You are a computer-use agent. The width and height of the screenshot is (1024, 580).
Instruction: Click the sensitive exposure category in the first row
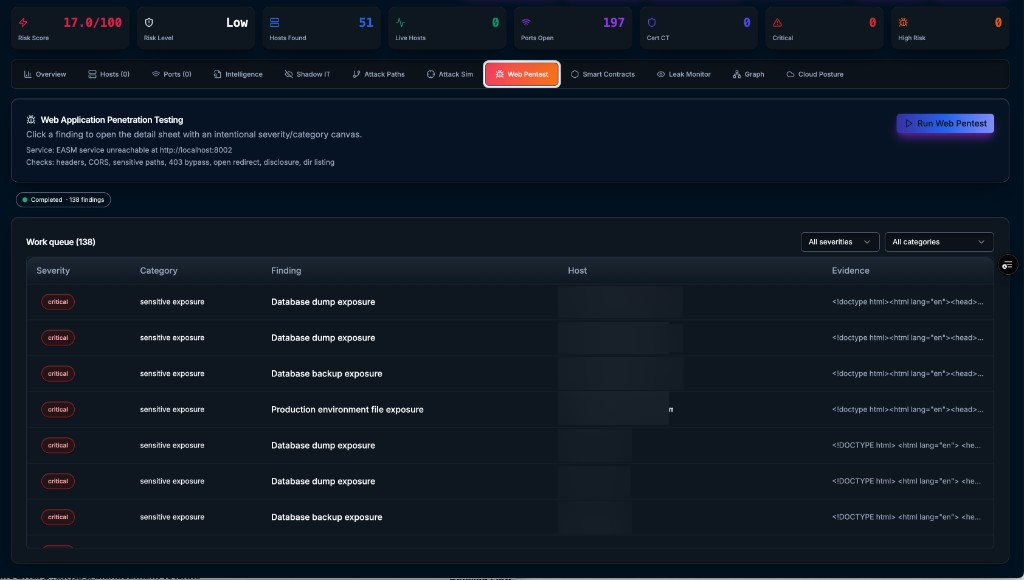(x=172, y=302)
